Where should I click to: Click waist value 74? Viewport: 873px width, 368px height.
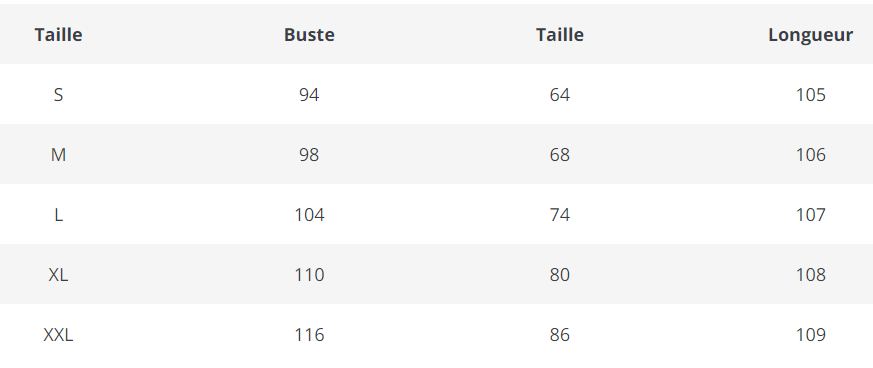pos(560,215)
